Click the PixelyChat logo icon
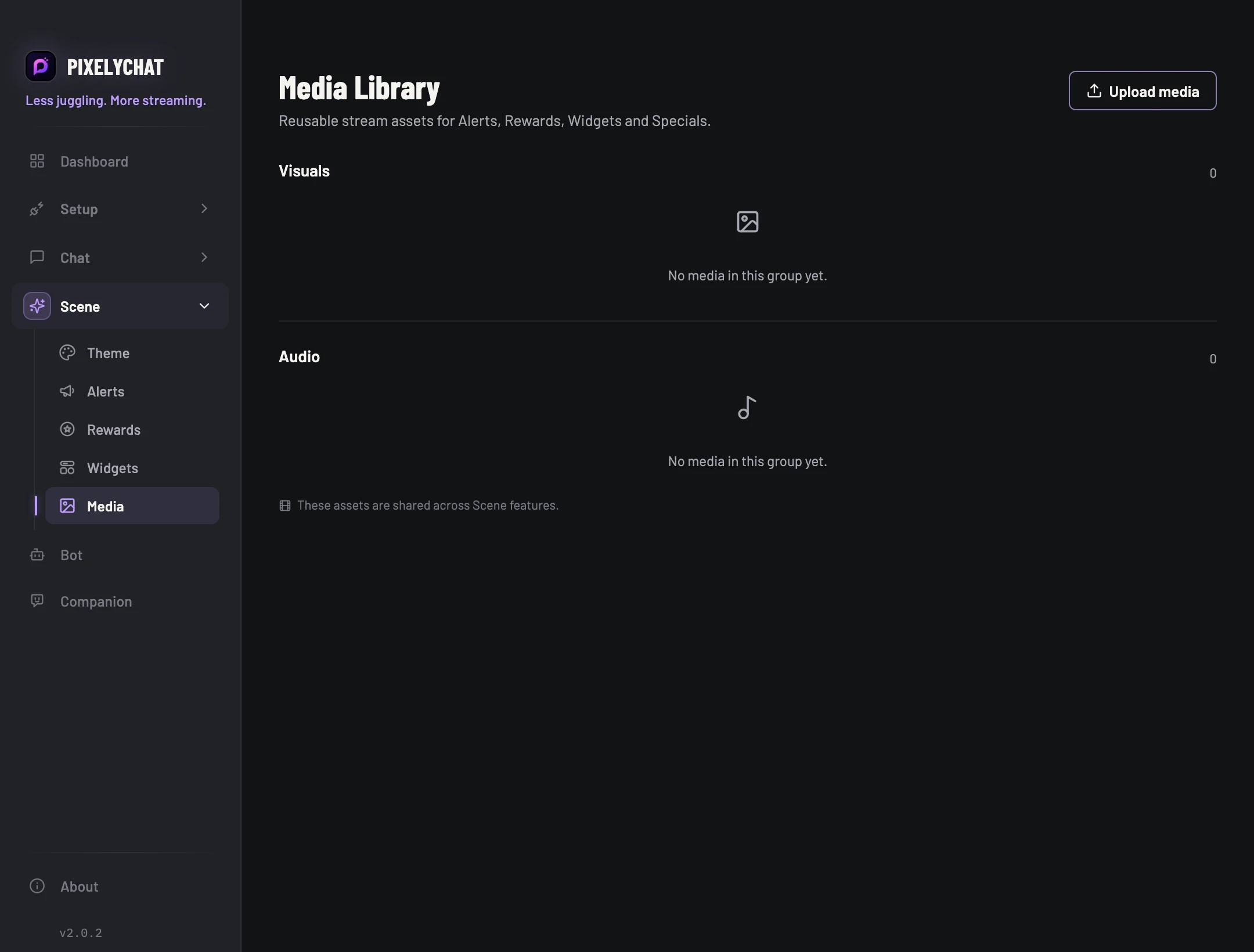This screenshot has width=1254, height=952. (41, 66)
